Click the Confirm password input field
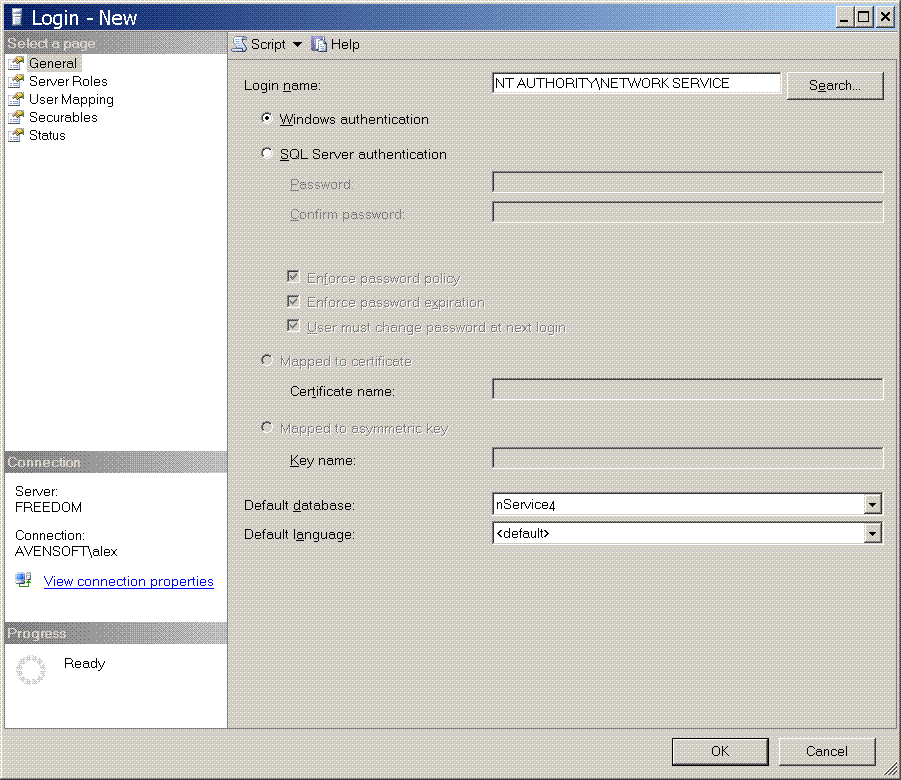 [x=688, y=212]
